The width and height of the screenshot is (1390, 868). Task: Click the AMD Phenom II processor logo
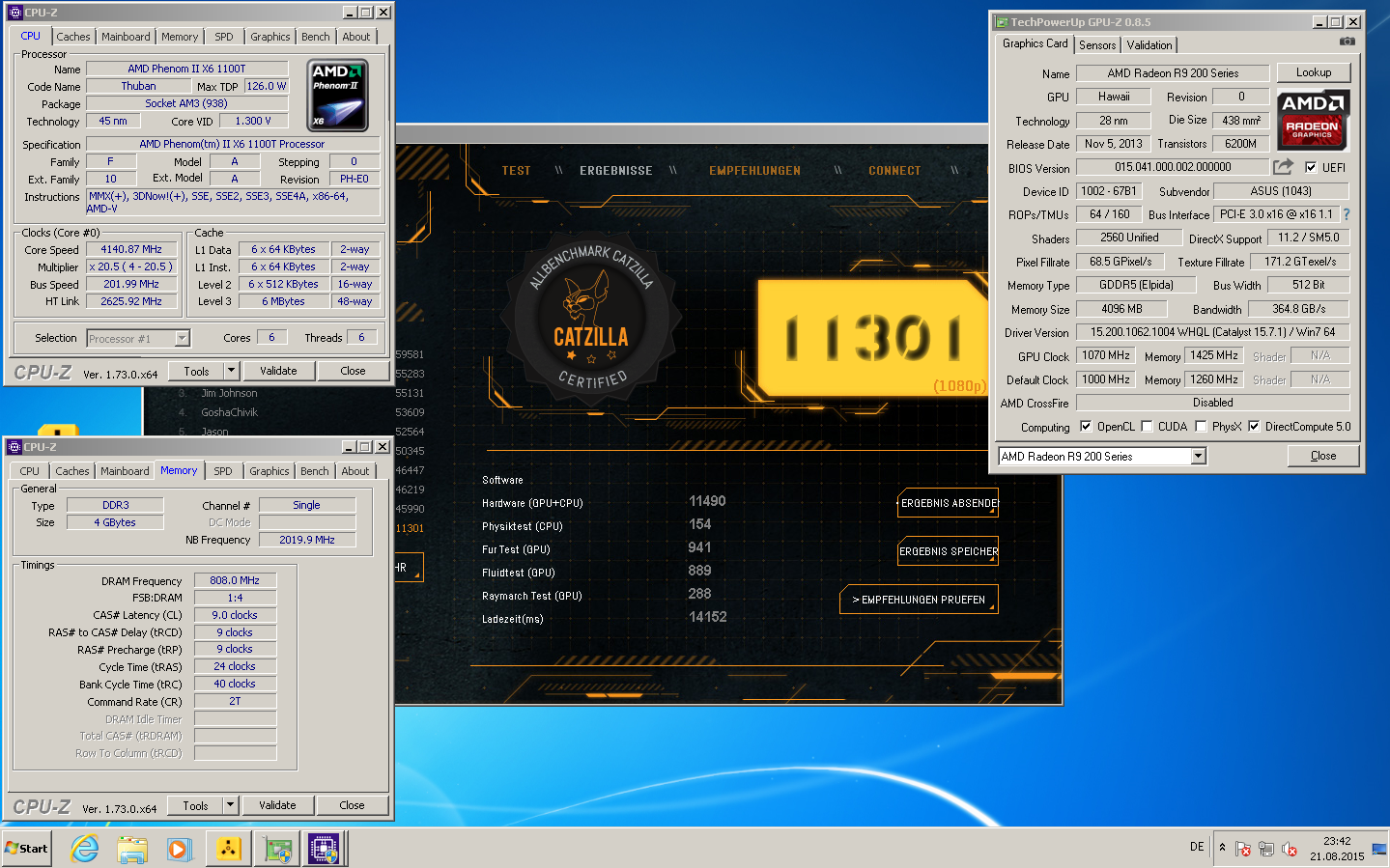[x=337, y=96]
